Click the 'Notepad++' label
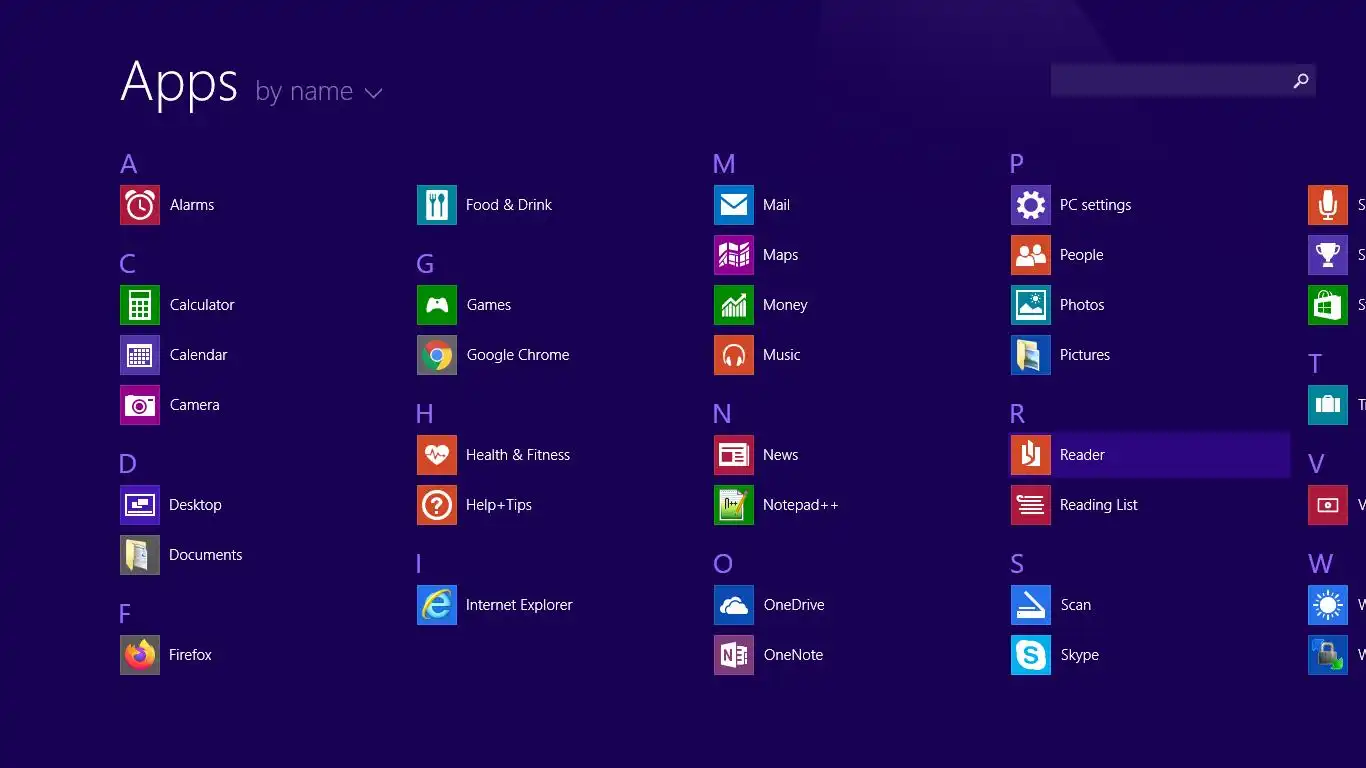The width and height of the screenshot is (1366, 768). click(801, 505)
